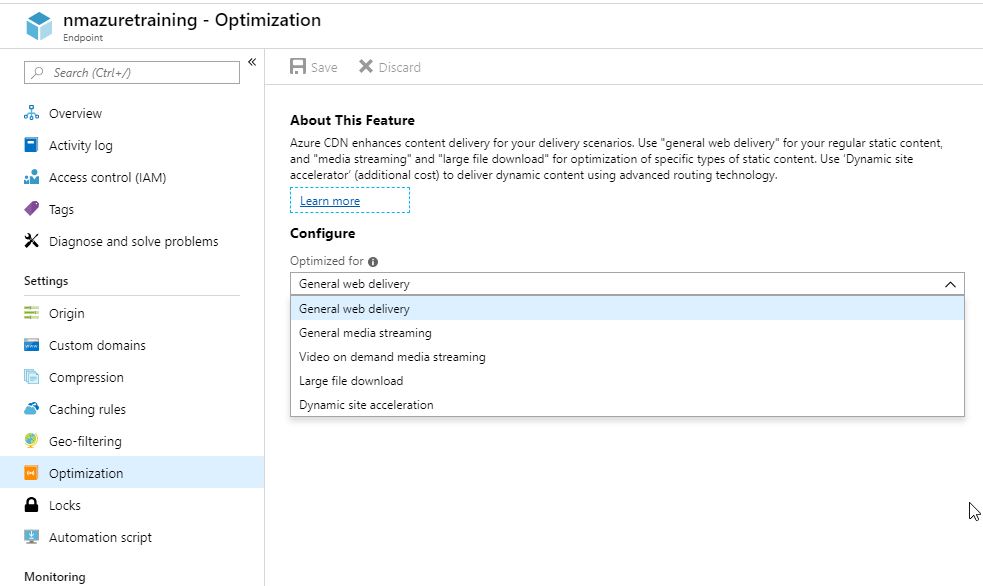Click the Tags icon
This screenshot has width=983, height=586.
pyautogui.click(x=31, y=209)
